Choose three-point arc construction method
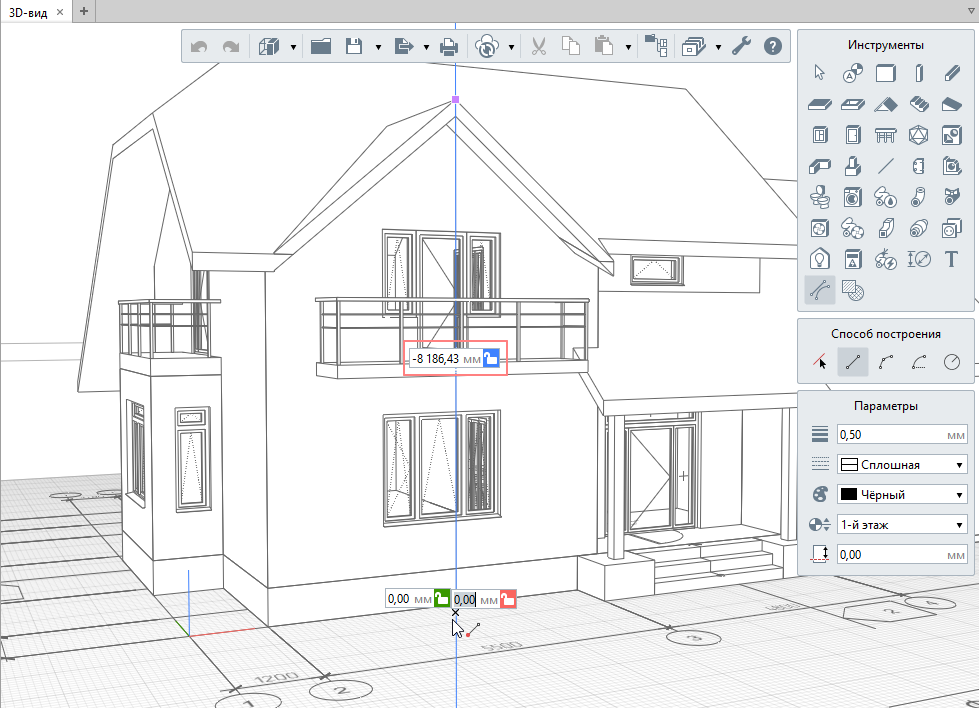 click(x=886, y=362)
